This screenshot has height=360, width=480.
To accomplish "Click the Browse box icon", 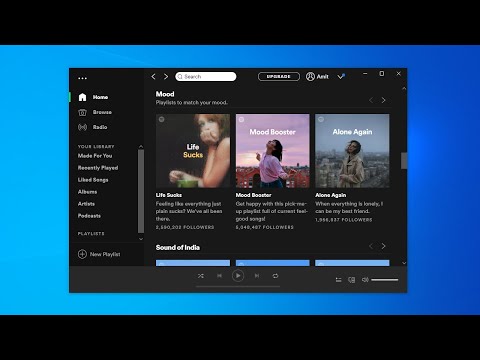I will 82,112.
